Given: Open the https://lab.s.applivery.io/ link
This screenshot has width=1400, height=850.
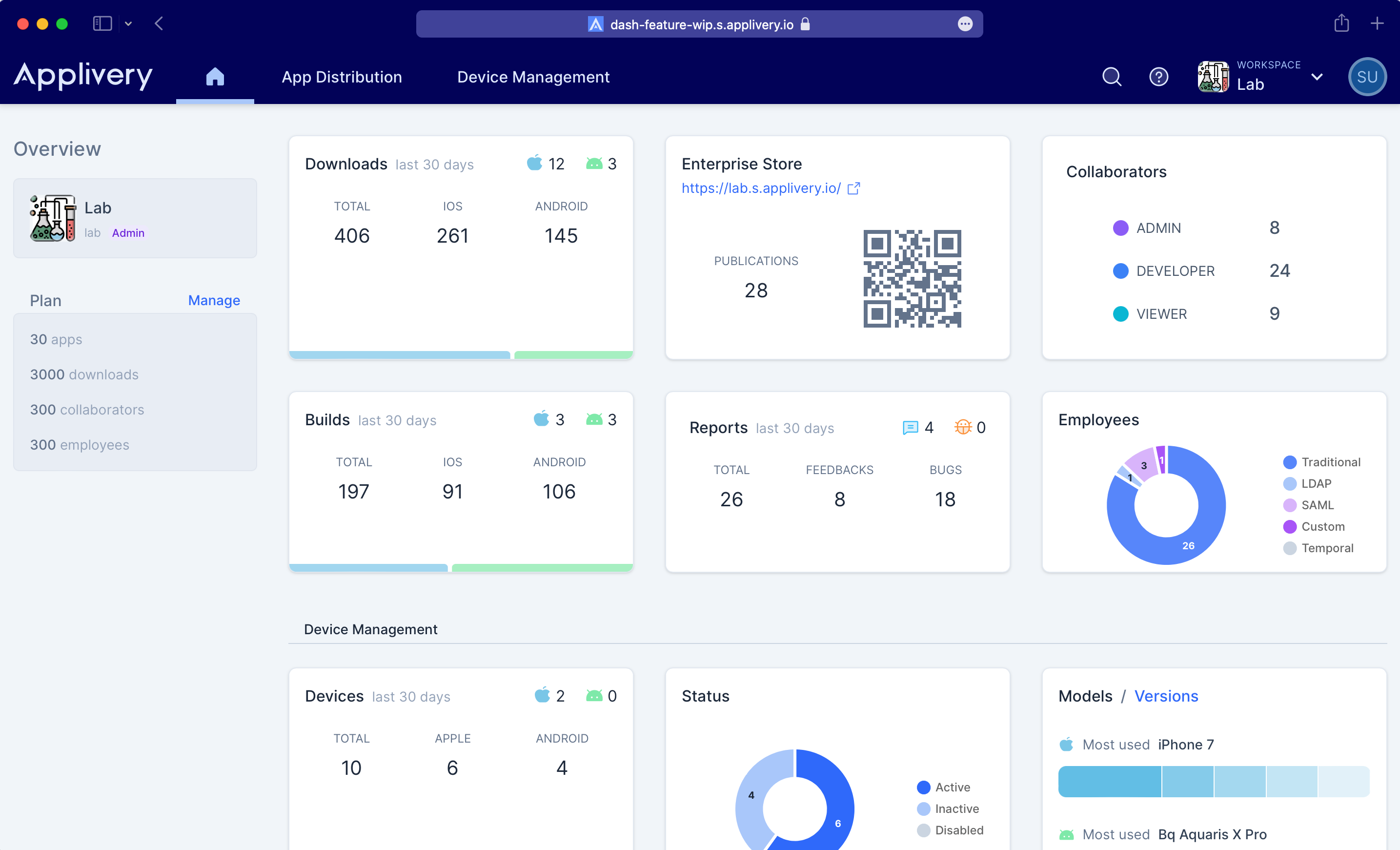Looking at the screenshot, I should click(761, 188).
